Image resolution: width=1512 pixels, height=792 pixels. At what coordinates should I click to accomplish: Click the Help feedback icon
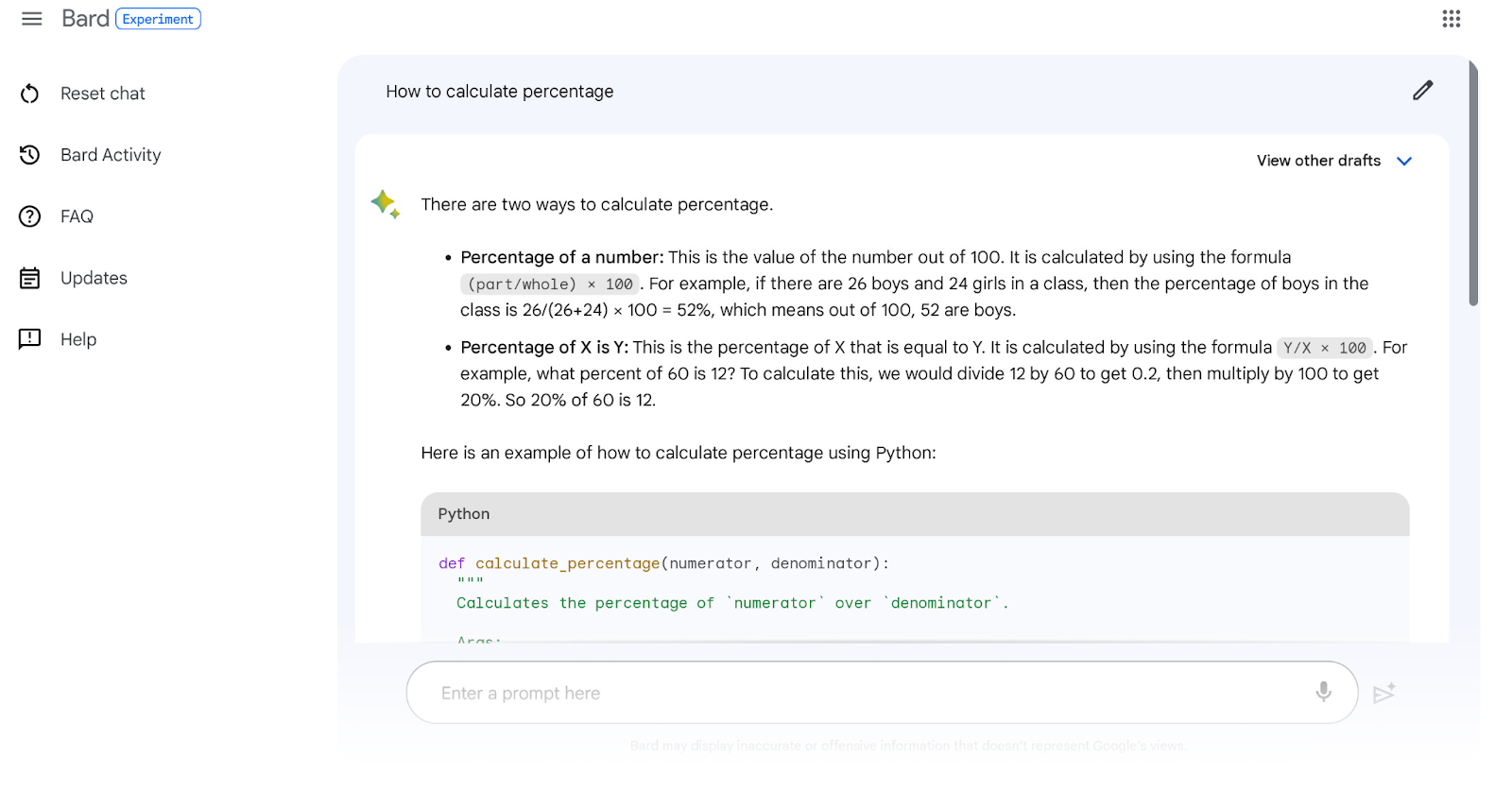coord(30,339)
